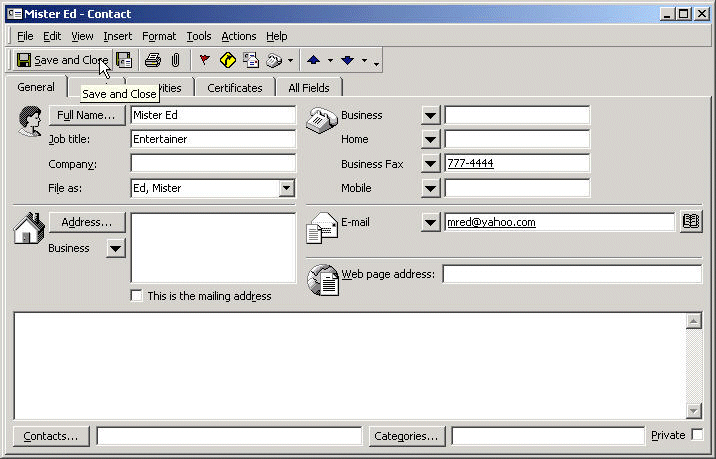This screenshot has width=716, height=459.
Task: Click the yellow Display Map of Address icon
Action: pyautogui.click(x=228, y=60)
